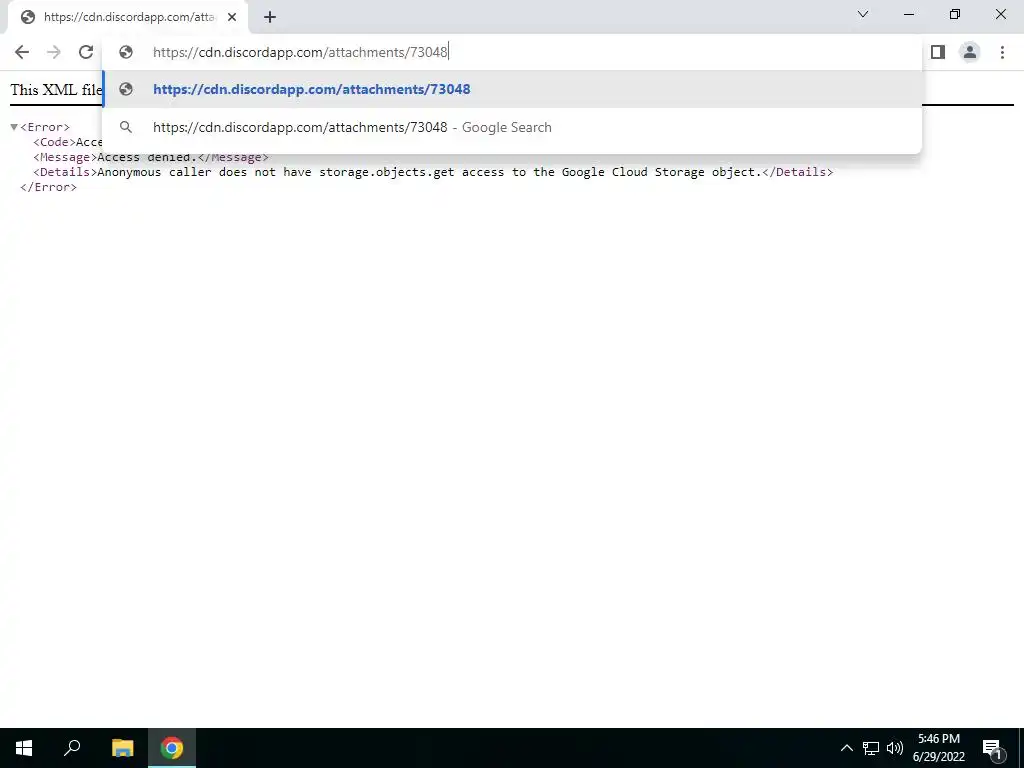
Task: Go back to the previous page
Action: pos(22,52)
